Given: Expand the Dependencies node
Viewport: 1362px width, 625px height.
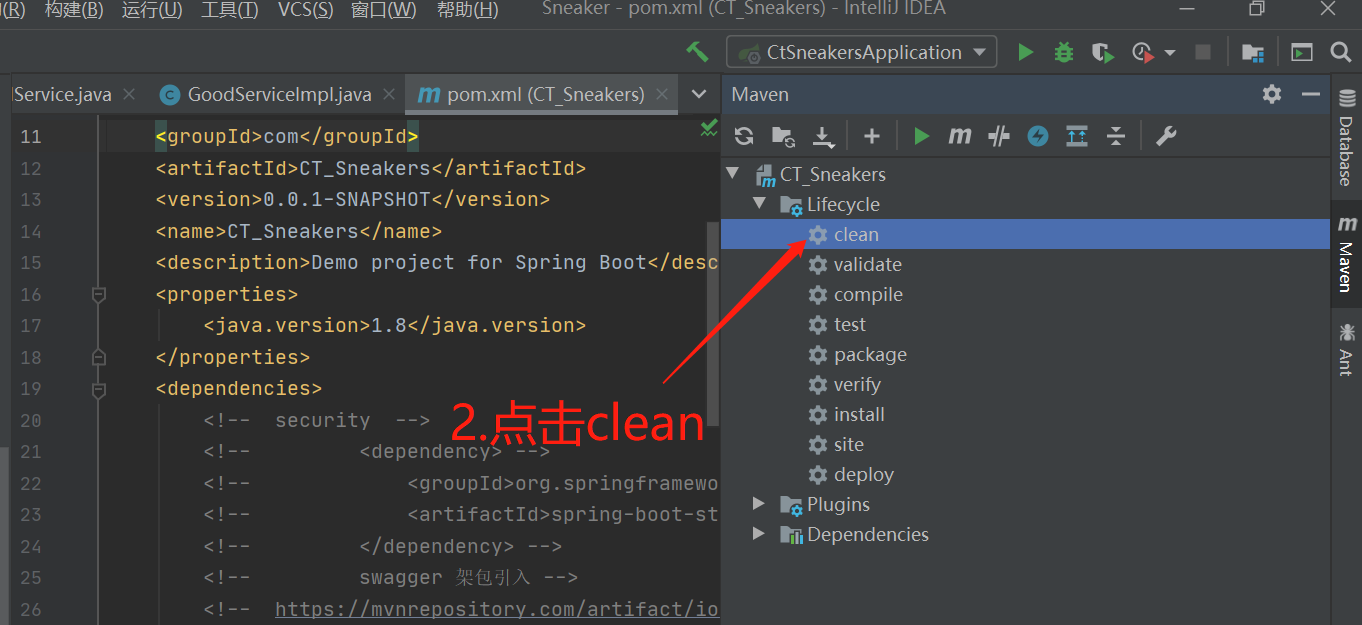Looking at the screenshot, I should pyautogui.click(x=759, y=534).
